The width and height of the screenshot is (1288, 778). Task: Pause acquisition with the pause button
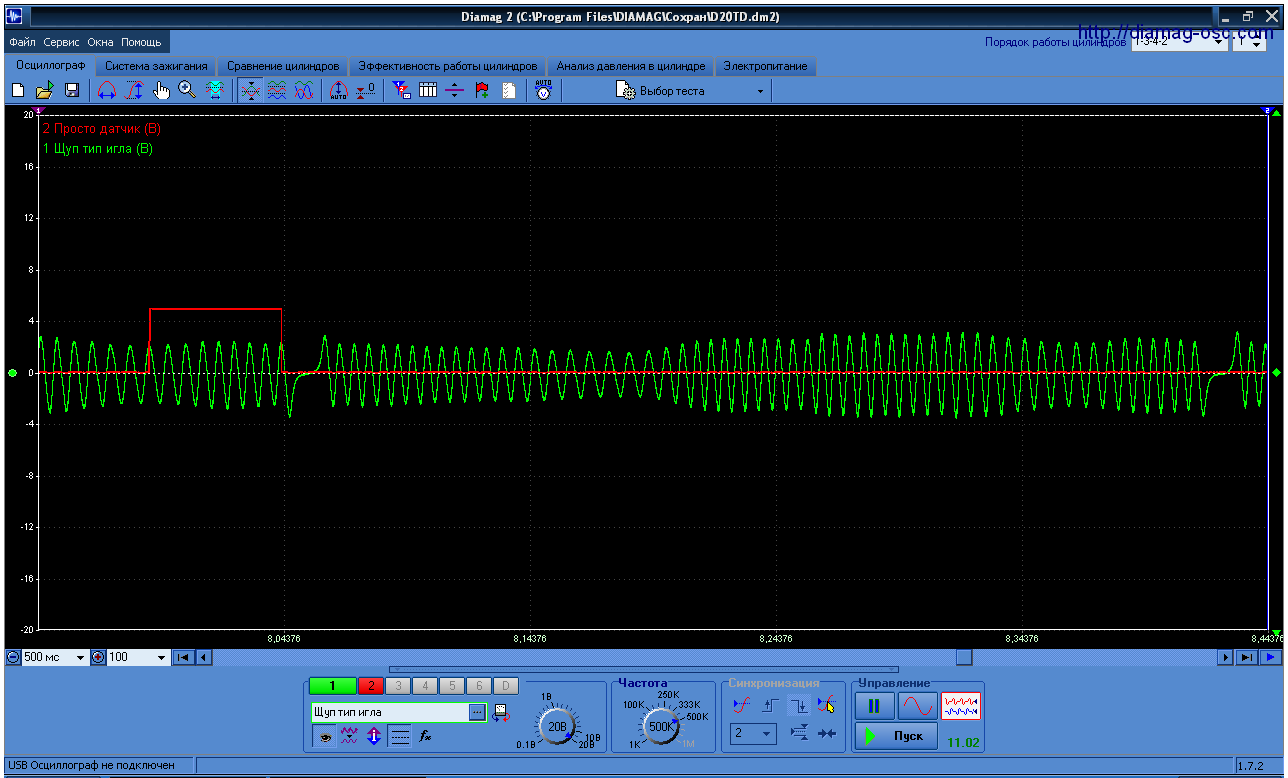tap(874, 707)
